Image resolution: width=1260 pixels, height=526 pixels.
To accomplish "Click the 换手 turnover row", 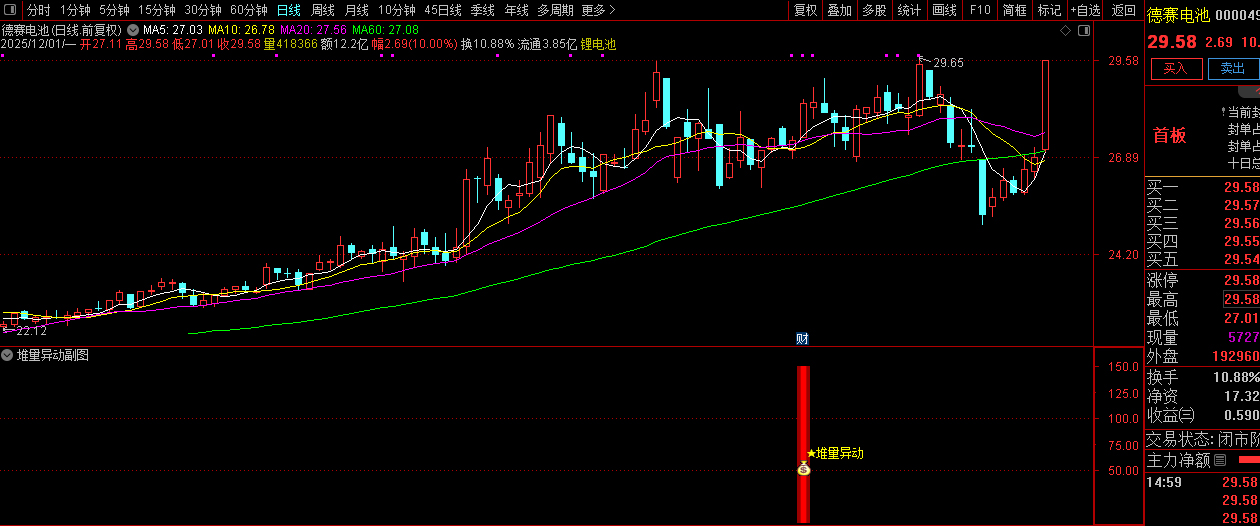I will tap(1202, 377).
